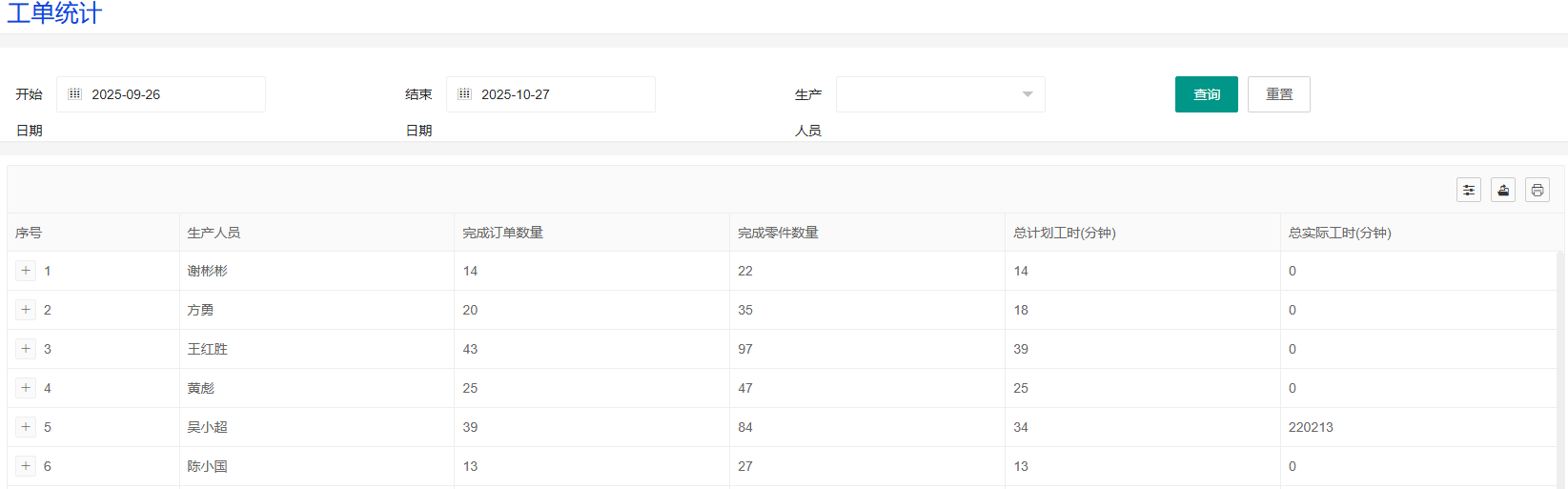Open the start date calendar icon
The image size is (1568, 489).
point(75,94)
